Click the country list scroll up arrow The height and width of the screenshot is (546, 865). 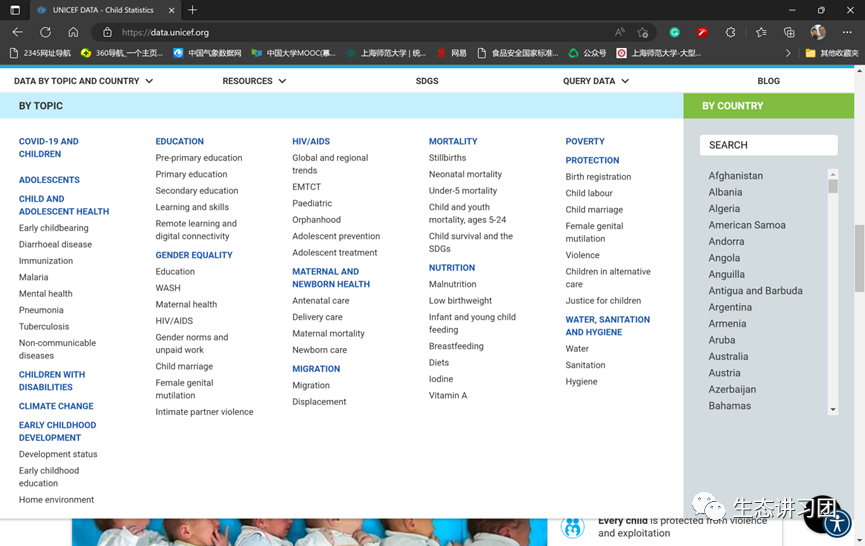click(x=833, y=174)
